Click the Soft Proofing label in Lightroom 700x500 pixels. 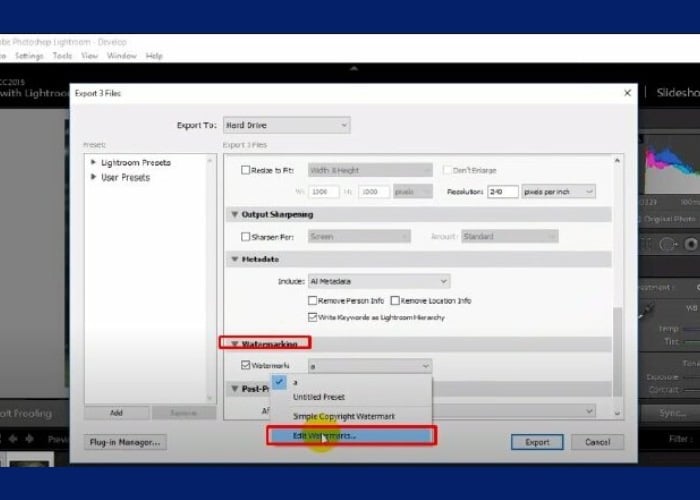point(26,413)
